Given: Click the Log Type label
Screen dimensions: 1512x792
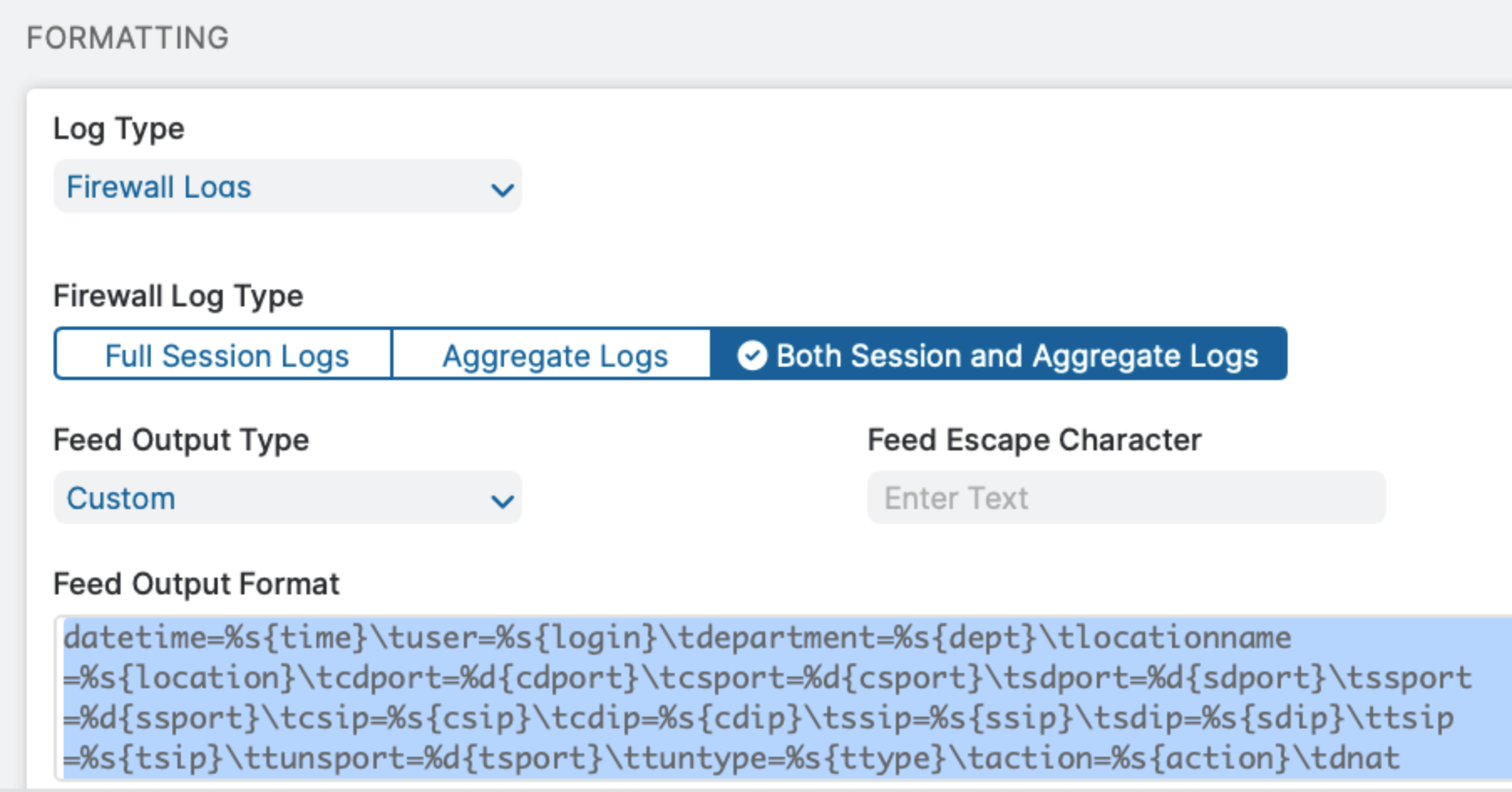Looking at the screenshot, I should pos(119,129).
